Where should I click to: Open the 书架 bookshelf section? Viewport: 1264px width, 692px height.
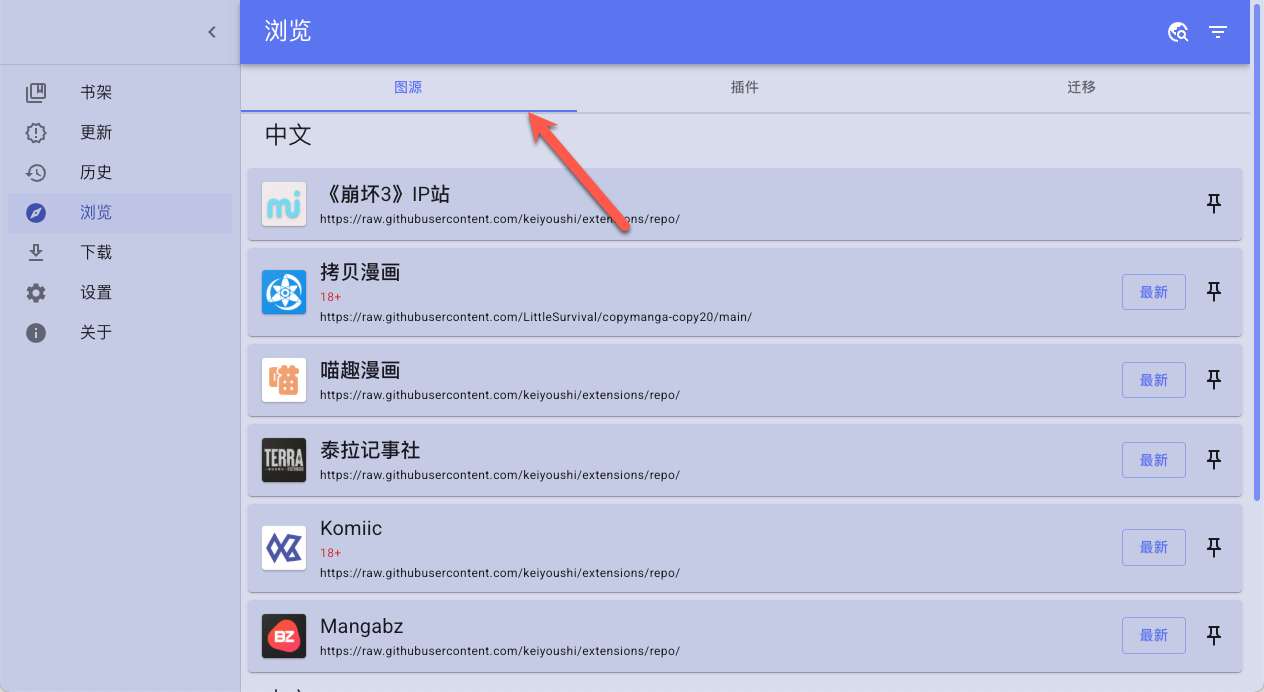(120, 93)
